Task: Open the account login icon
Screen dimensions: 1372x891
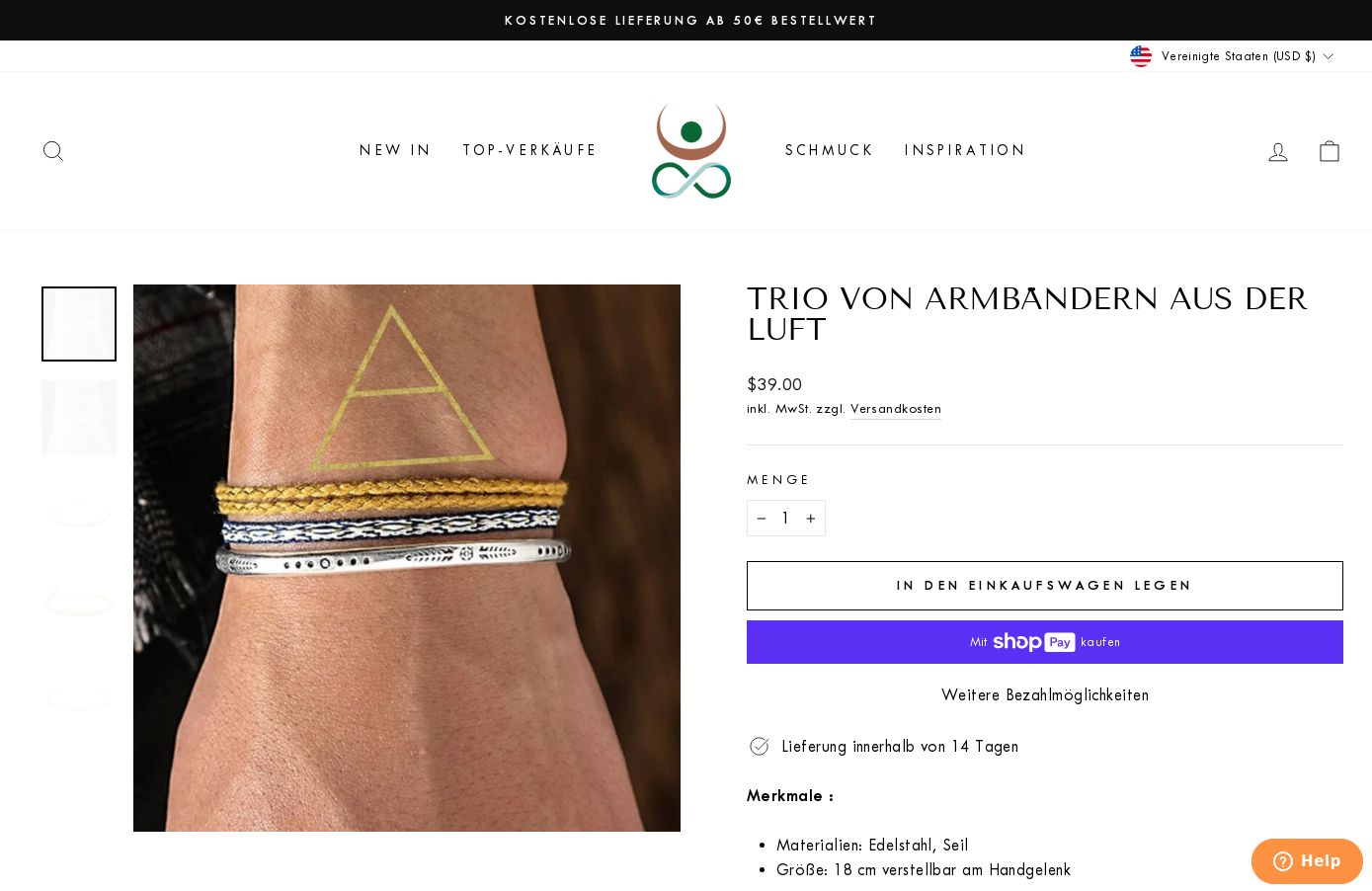Action: coord(1278,151)
